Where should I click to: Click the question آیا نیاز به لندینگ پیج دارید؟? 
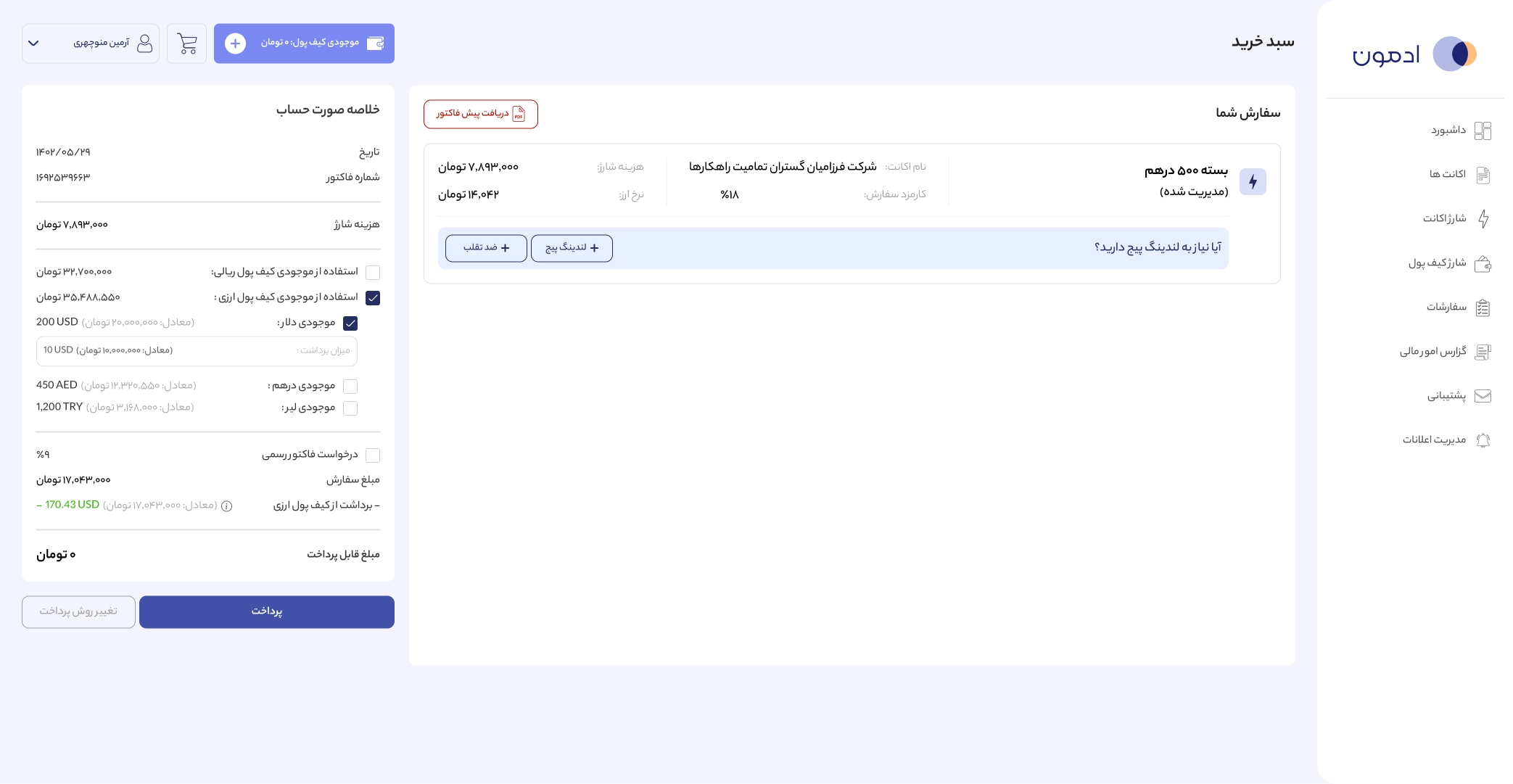(1158, 248)
